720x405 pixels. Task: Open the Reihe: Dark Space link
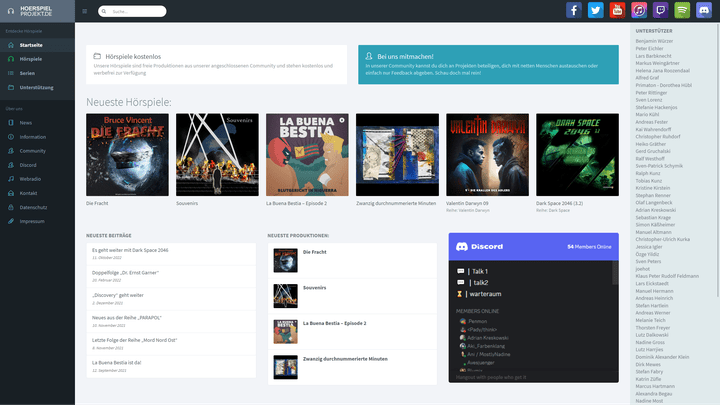(553, 210)
